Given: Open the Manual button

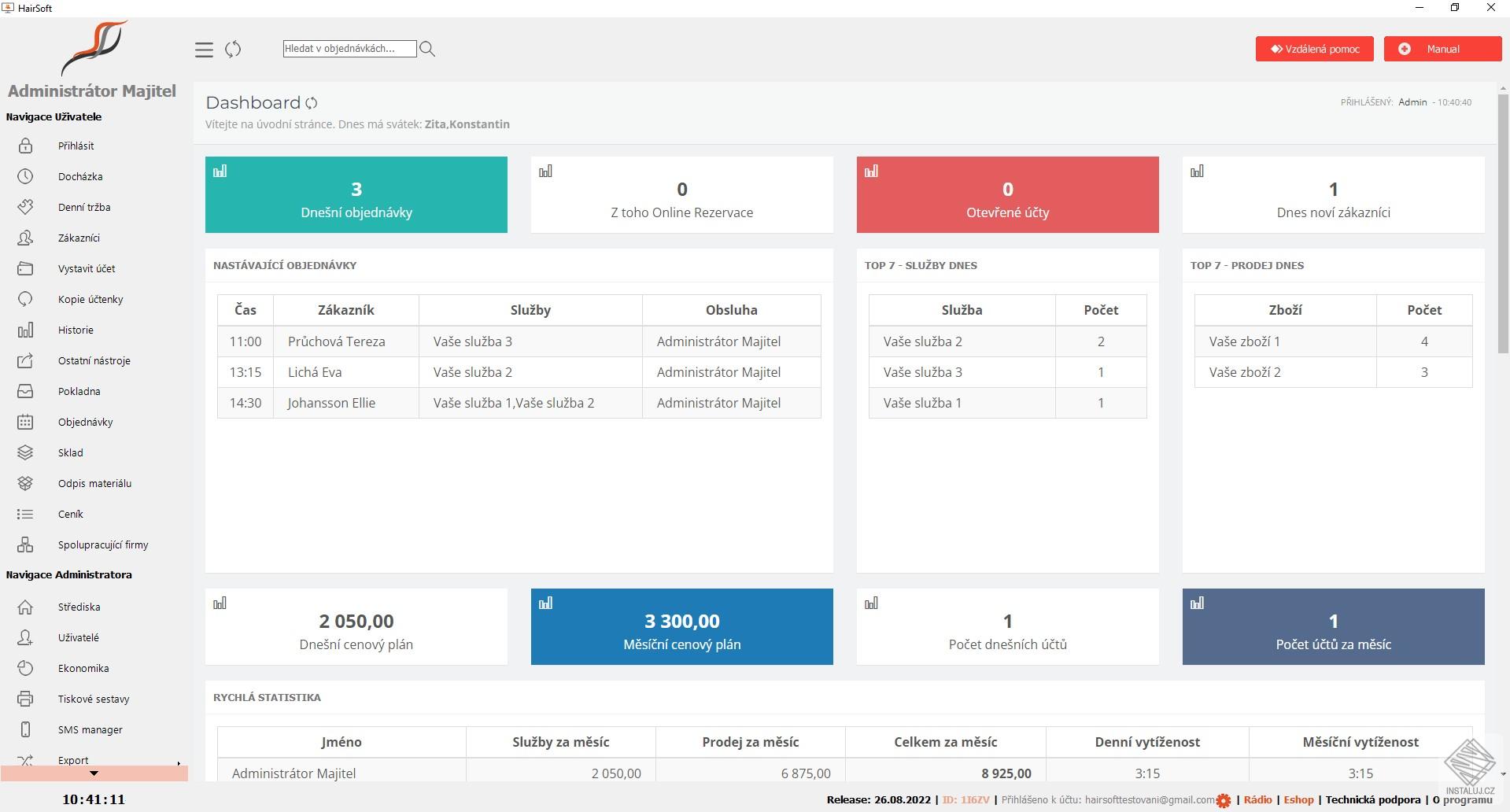Looking at the screenshot, I should [1443, 49].
